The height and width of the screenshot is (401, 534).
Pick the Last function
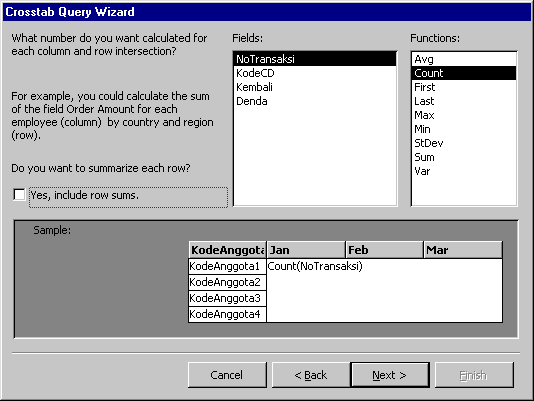(x=464, y=101)
